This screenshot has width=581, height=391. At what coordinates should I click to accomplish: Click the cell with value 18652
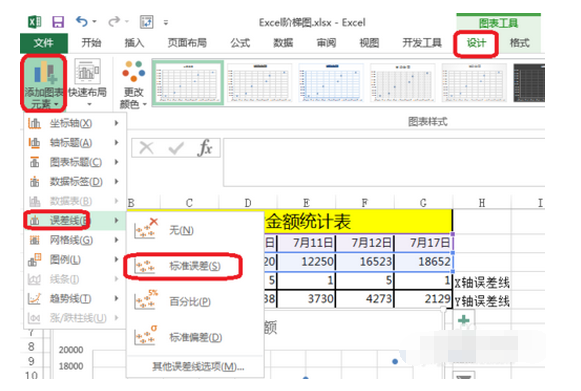tap(424, 262)
